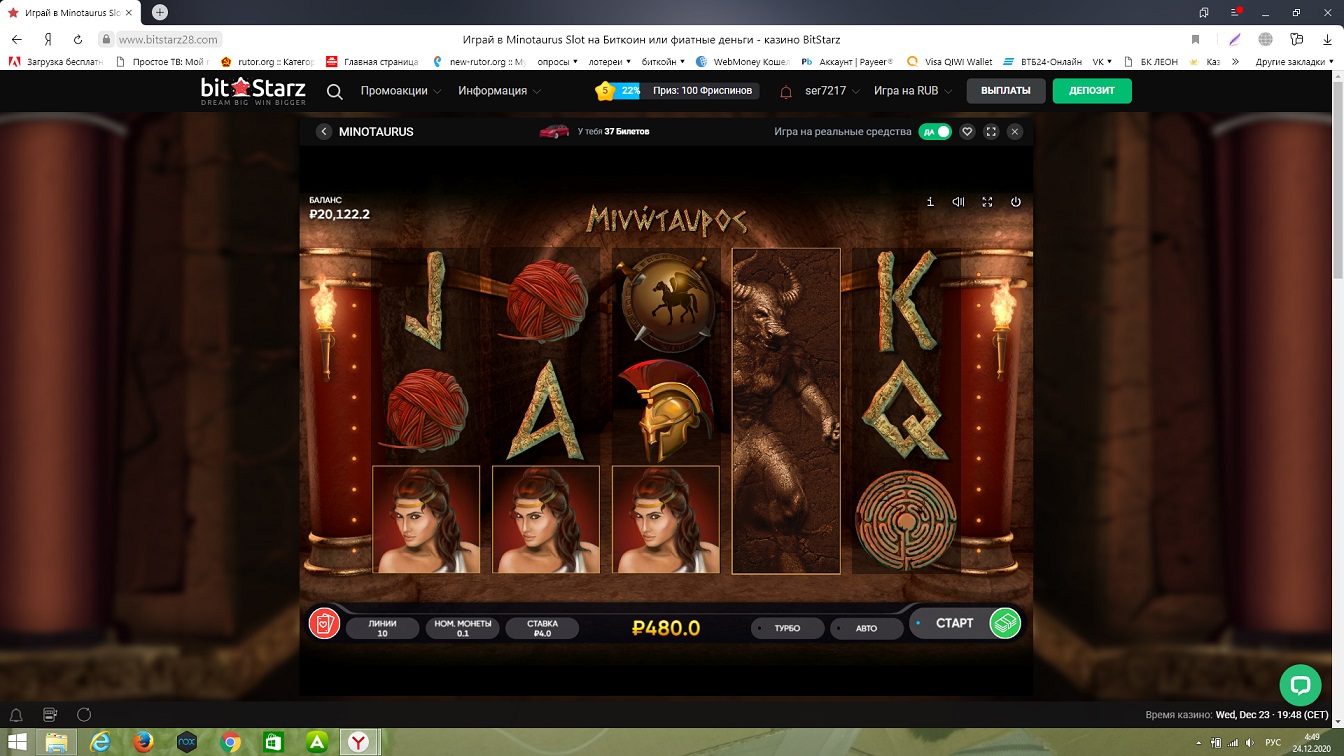Image resolution: width=1344 pixels, height=756 pixels.
Task: Expand Другие закладки bookmarks folder
Action: tap(1296, 61)
